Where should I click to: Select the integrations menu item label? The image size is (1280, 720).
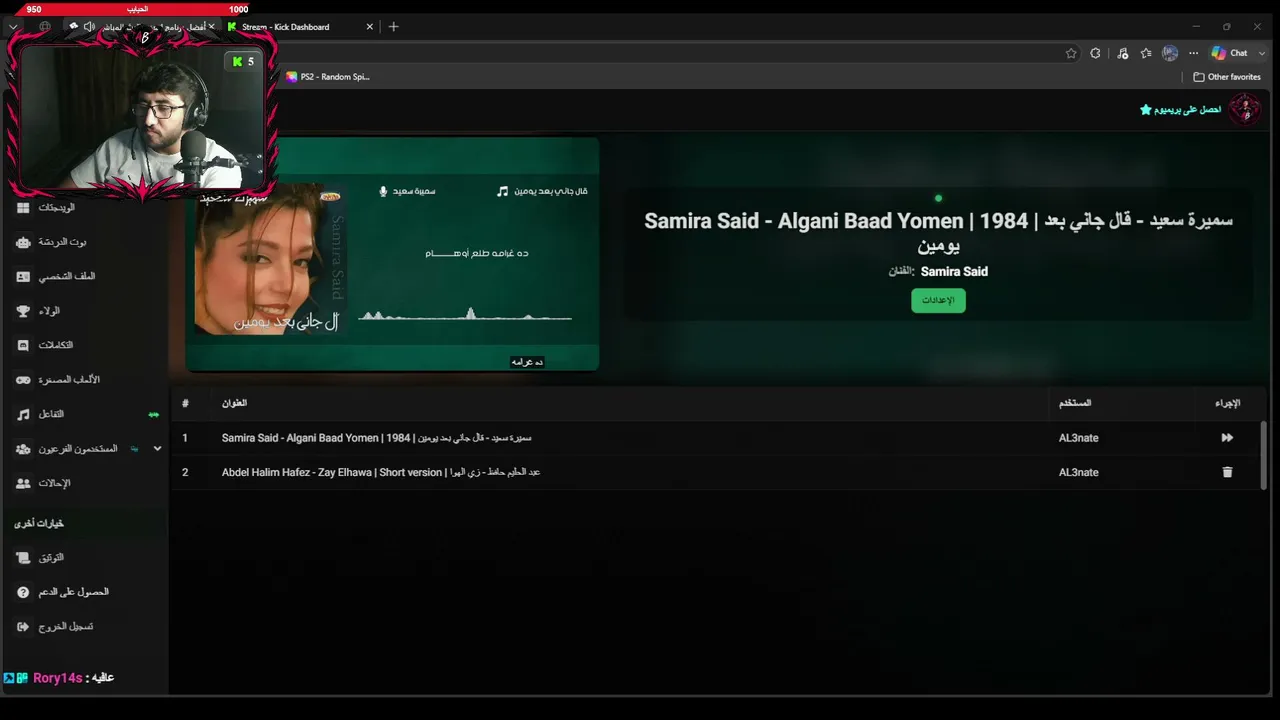[x=56, y=345]
